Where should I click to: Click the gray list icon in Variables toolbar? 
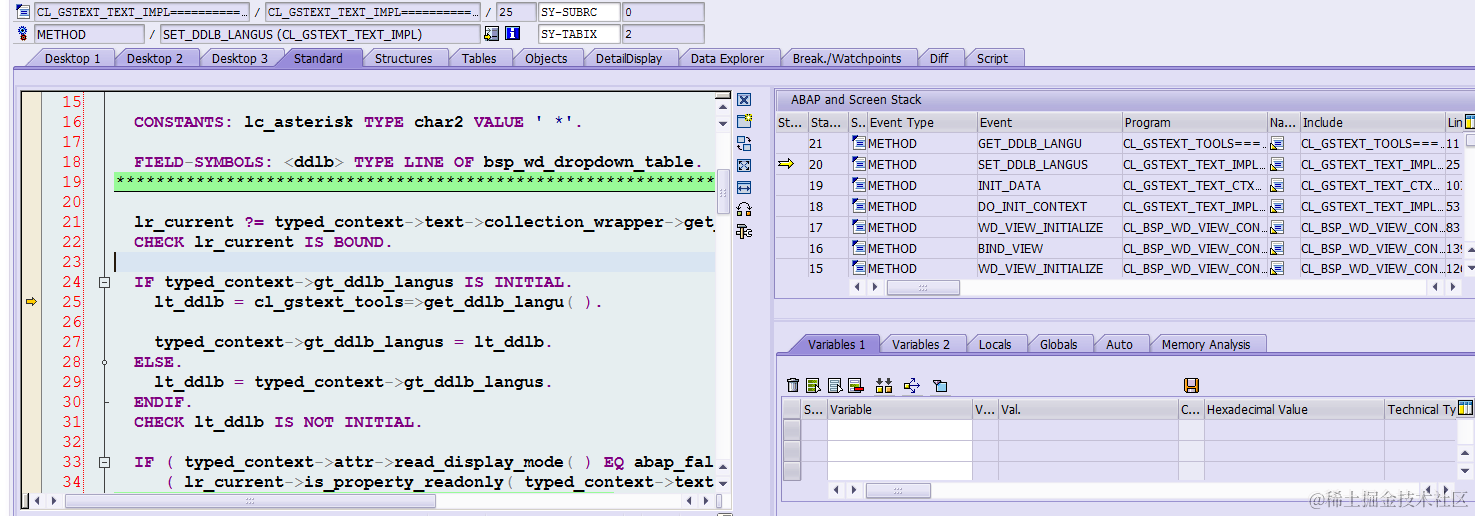[x=834, y=385]
